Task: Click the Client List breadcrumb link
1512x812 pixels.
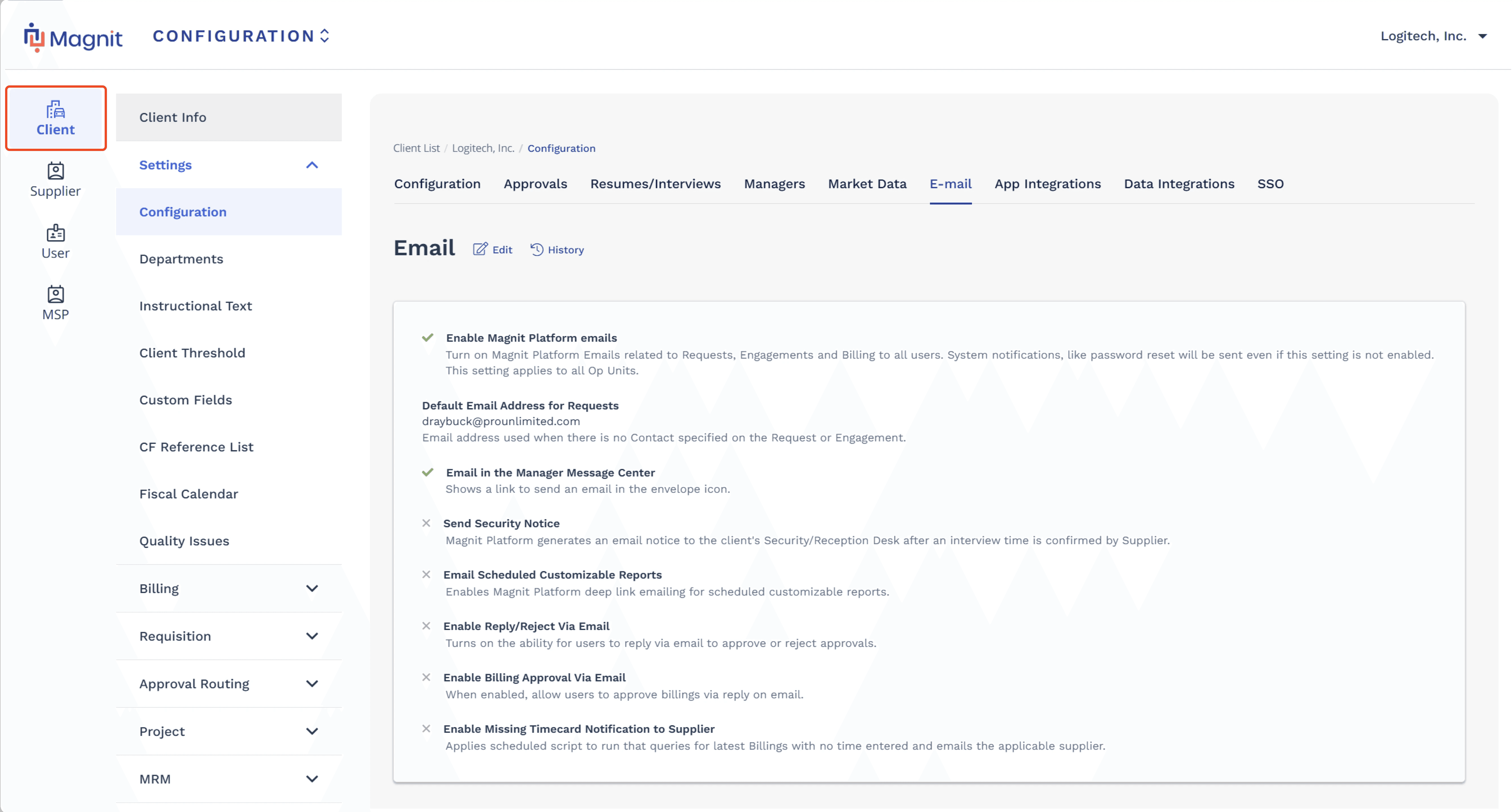Action: (x=416, y=148)
